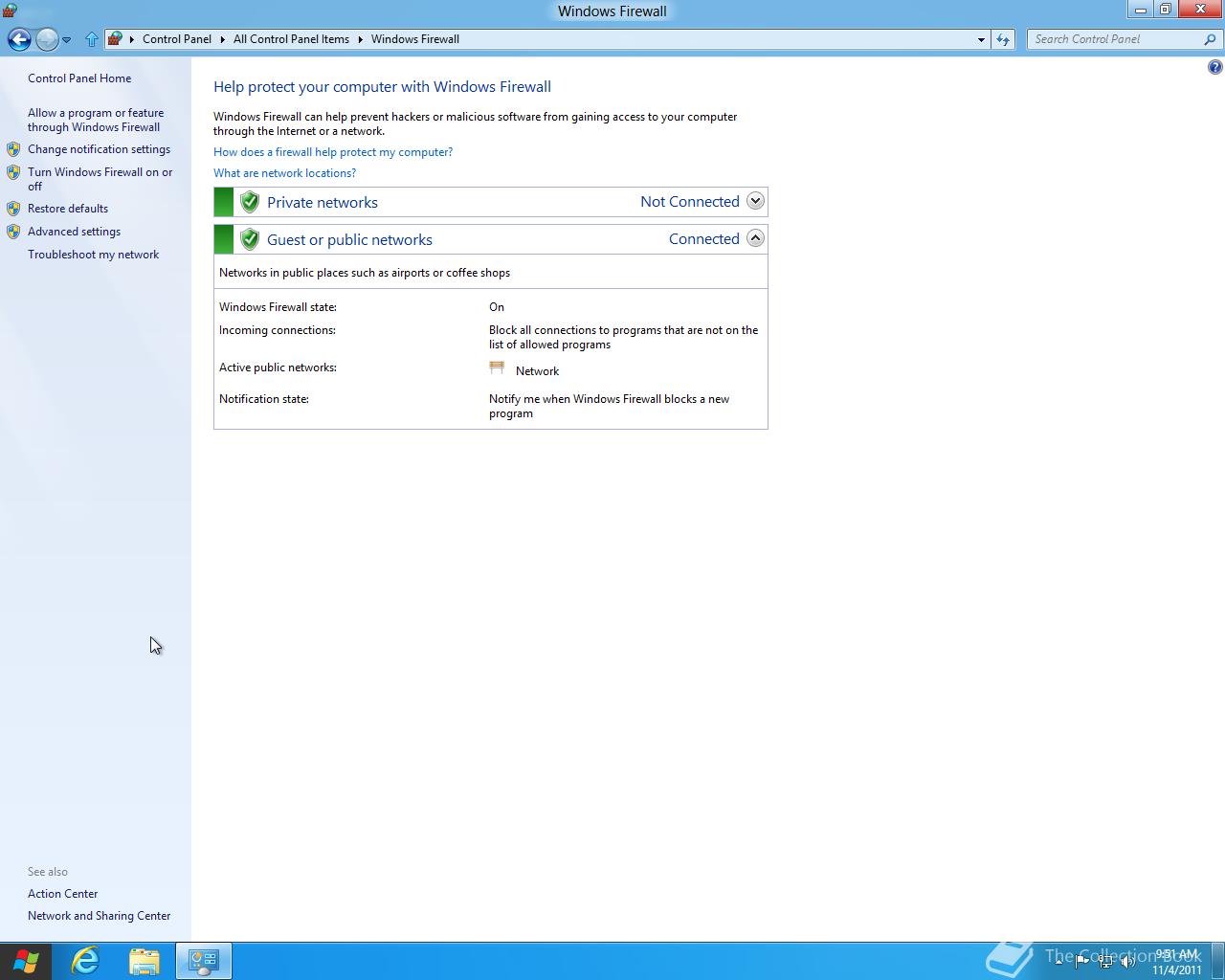This screenshot has width=1225, height=980.
Task: Open Action Center flag tray icon
Action: coord(1082,962)
